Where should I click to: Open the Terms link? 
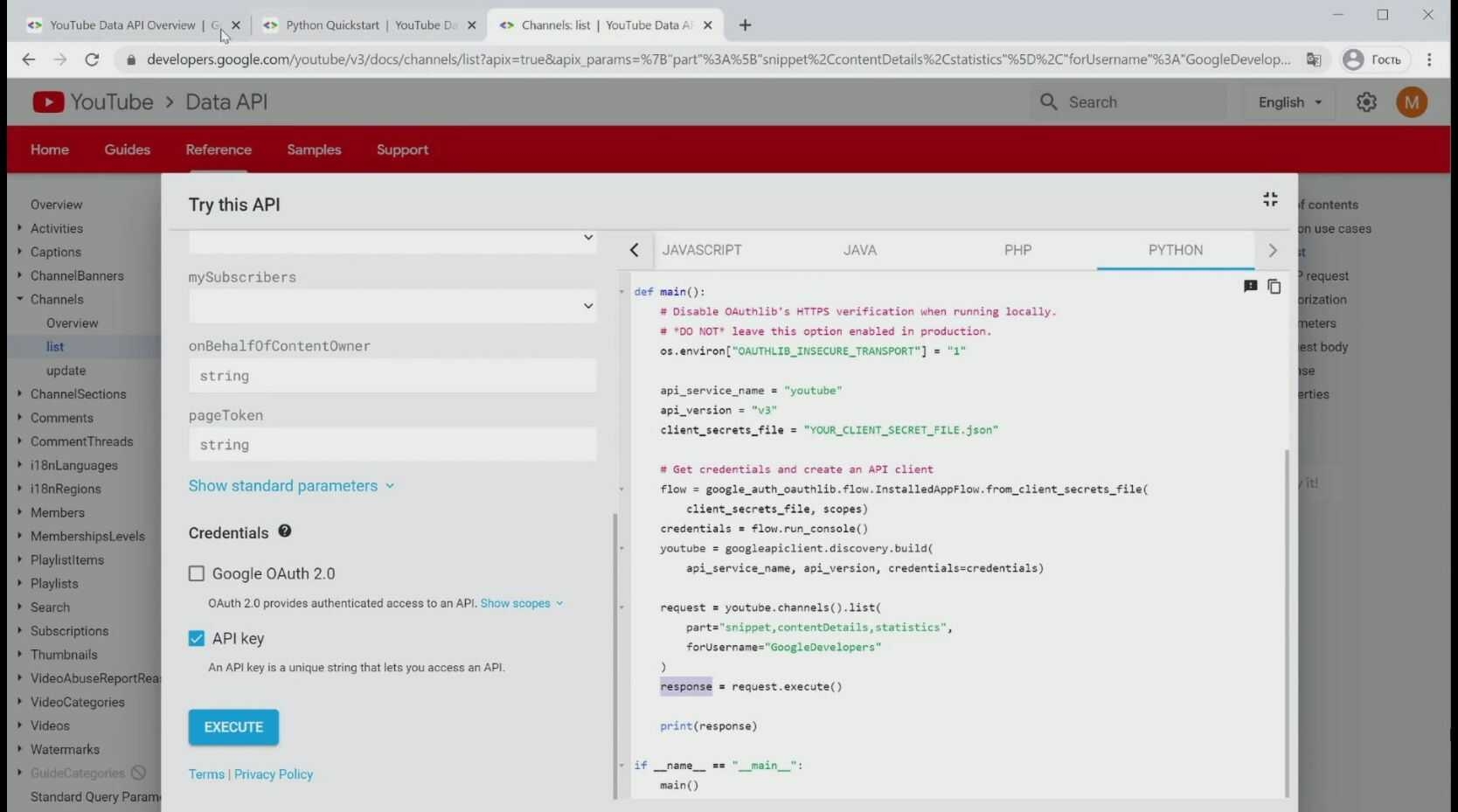206,774
